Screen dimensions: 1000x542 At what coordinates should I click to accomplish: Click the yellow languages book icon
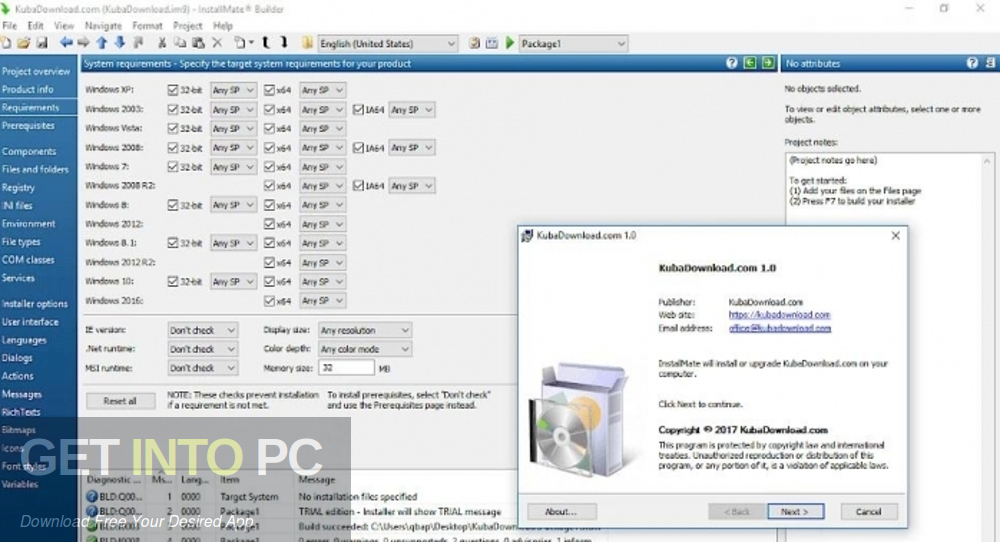(x=307, y=43)
